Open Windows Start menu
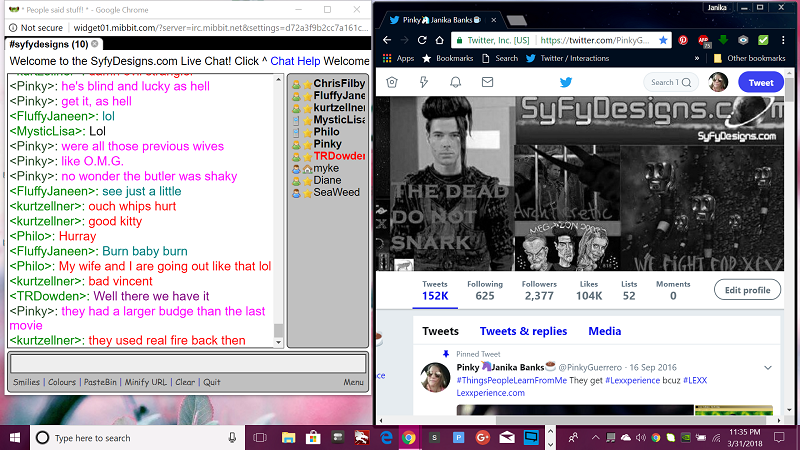The width and height of the screenshot is (800, 450). [15, 438]
